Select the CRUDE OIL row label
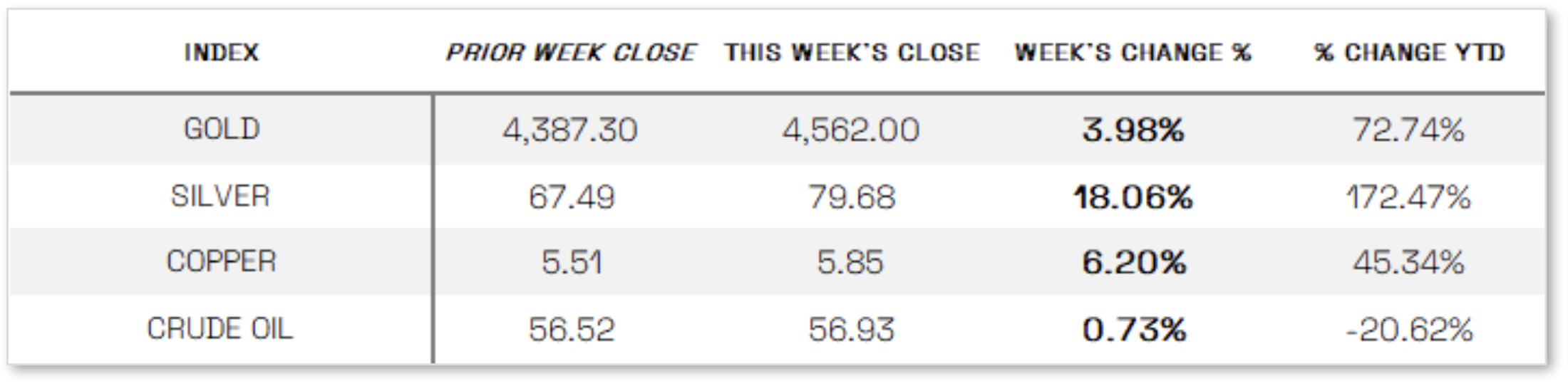This screenshot has height=386, width=1568. pos(220,328)
